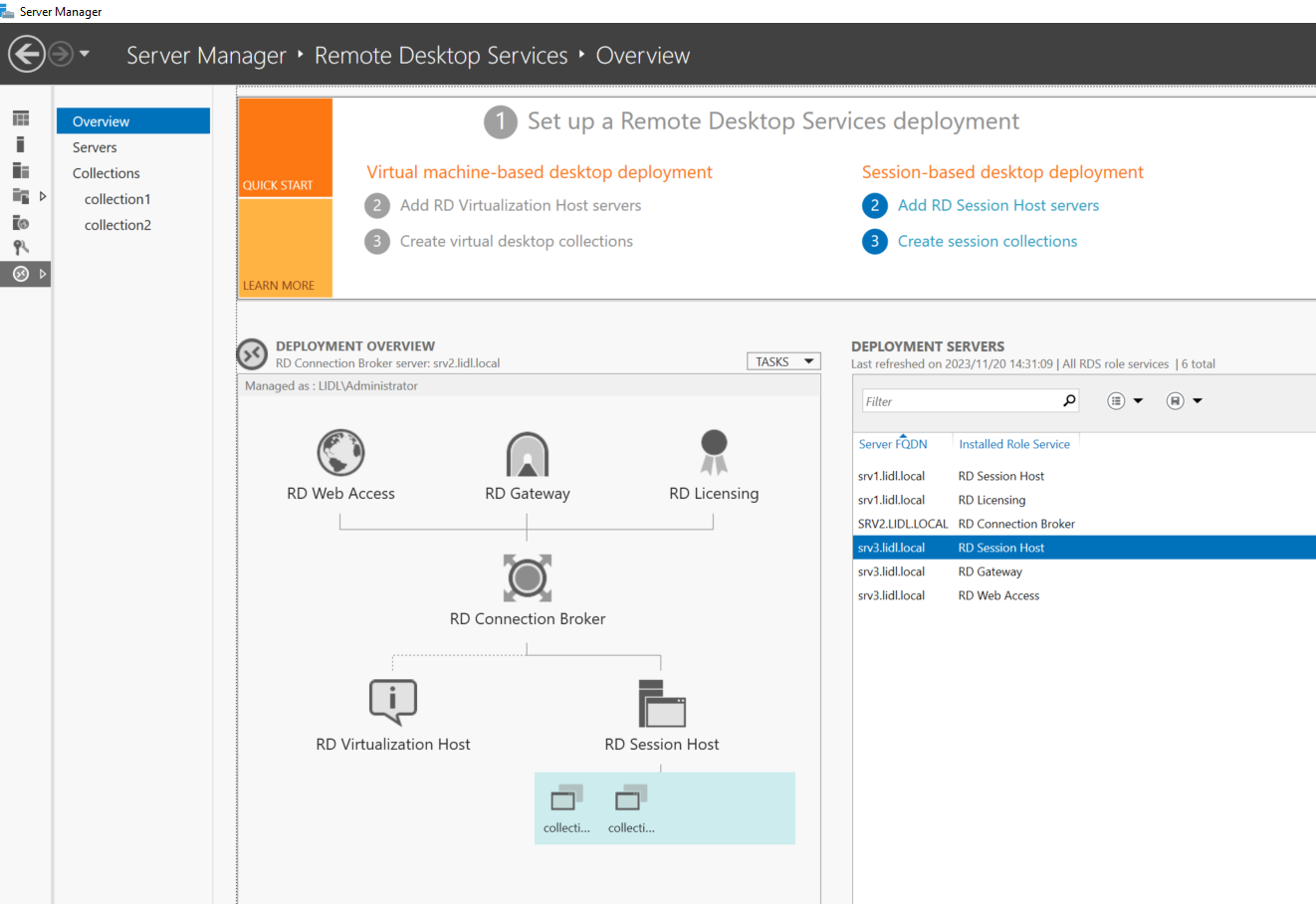Go back with the back arrow button

tap(27, 54)
